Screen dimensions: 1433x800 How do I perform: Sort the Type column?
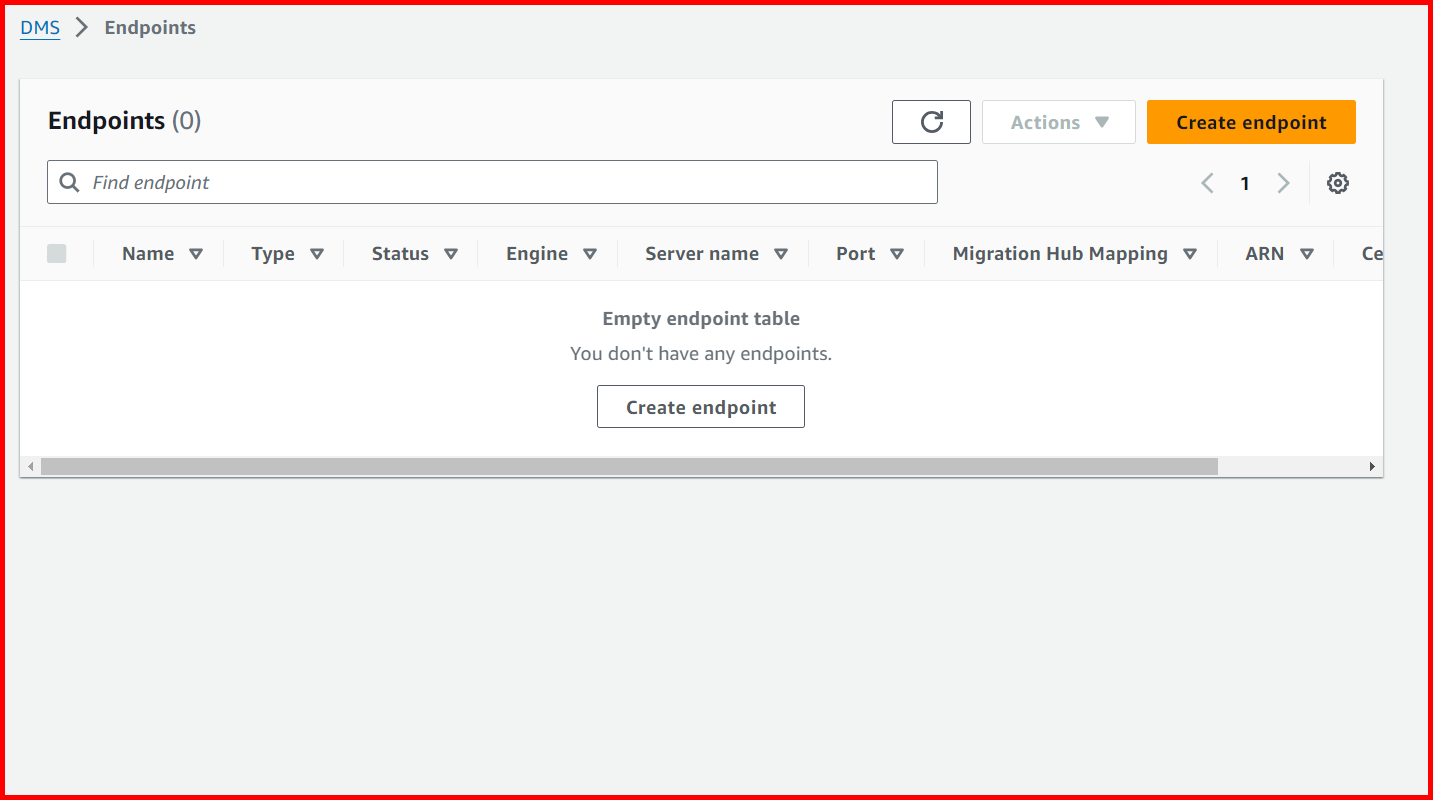(x=317, y=253)
